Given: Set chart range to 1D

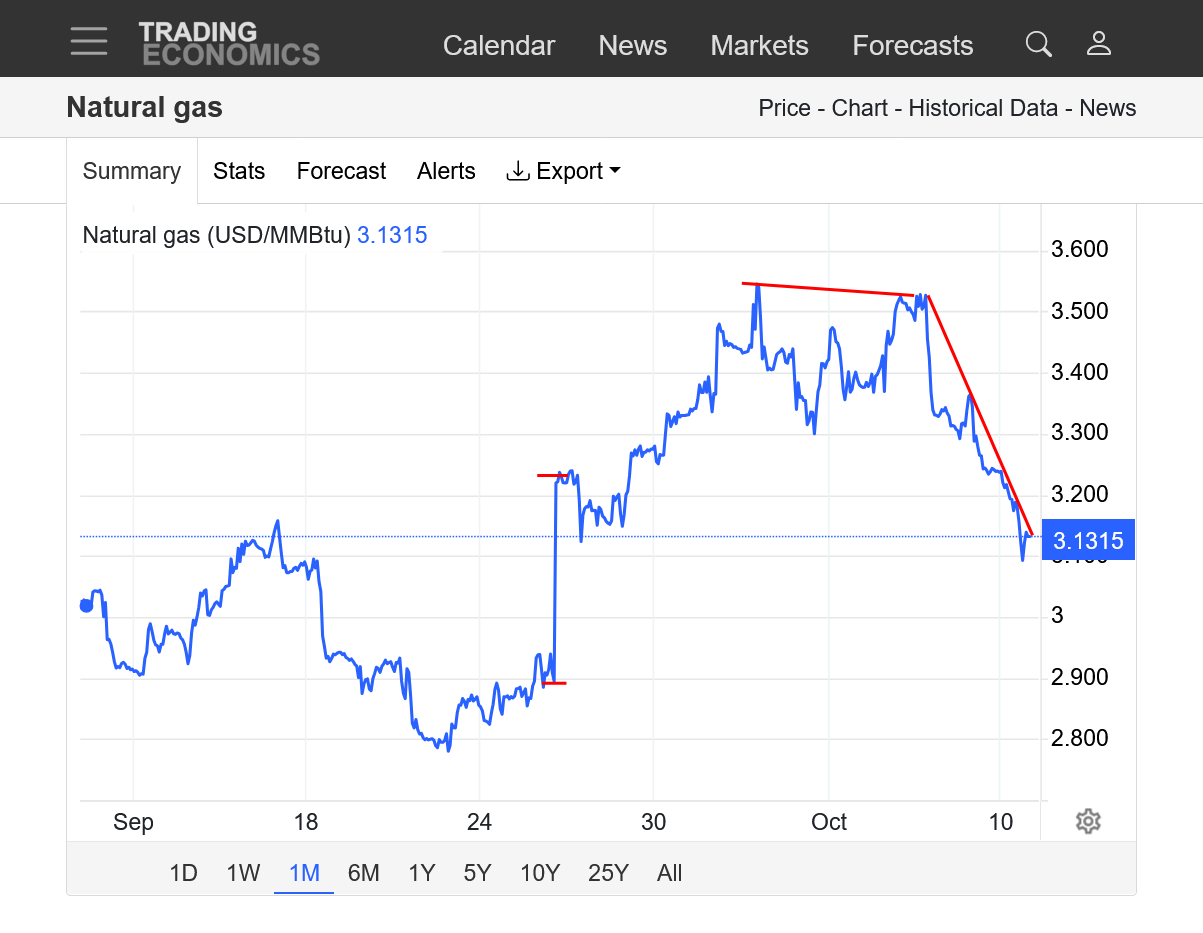Looking at the screenshot, I should 183,873.
